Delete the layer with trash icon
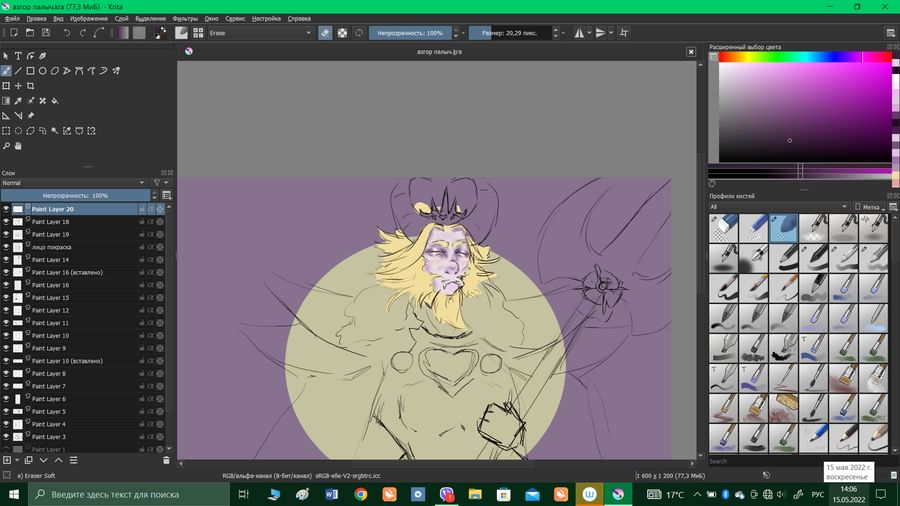900x506 pixels. tap(166, 460)
